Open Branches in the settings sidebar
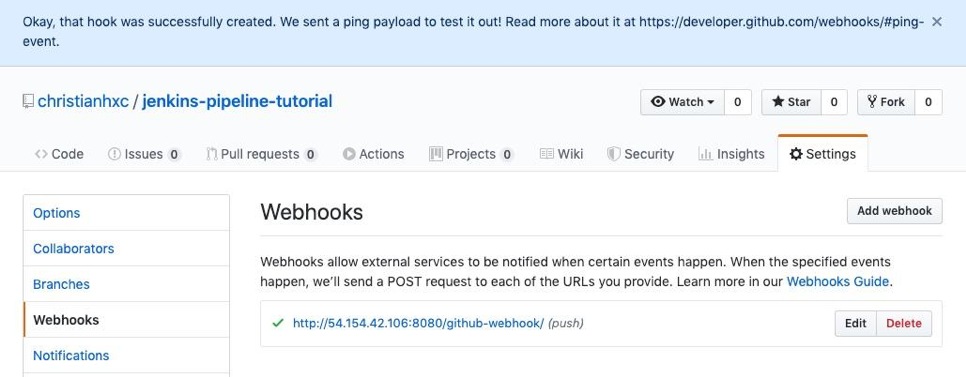 tap(126, 285)
